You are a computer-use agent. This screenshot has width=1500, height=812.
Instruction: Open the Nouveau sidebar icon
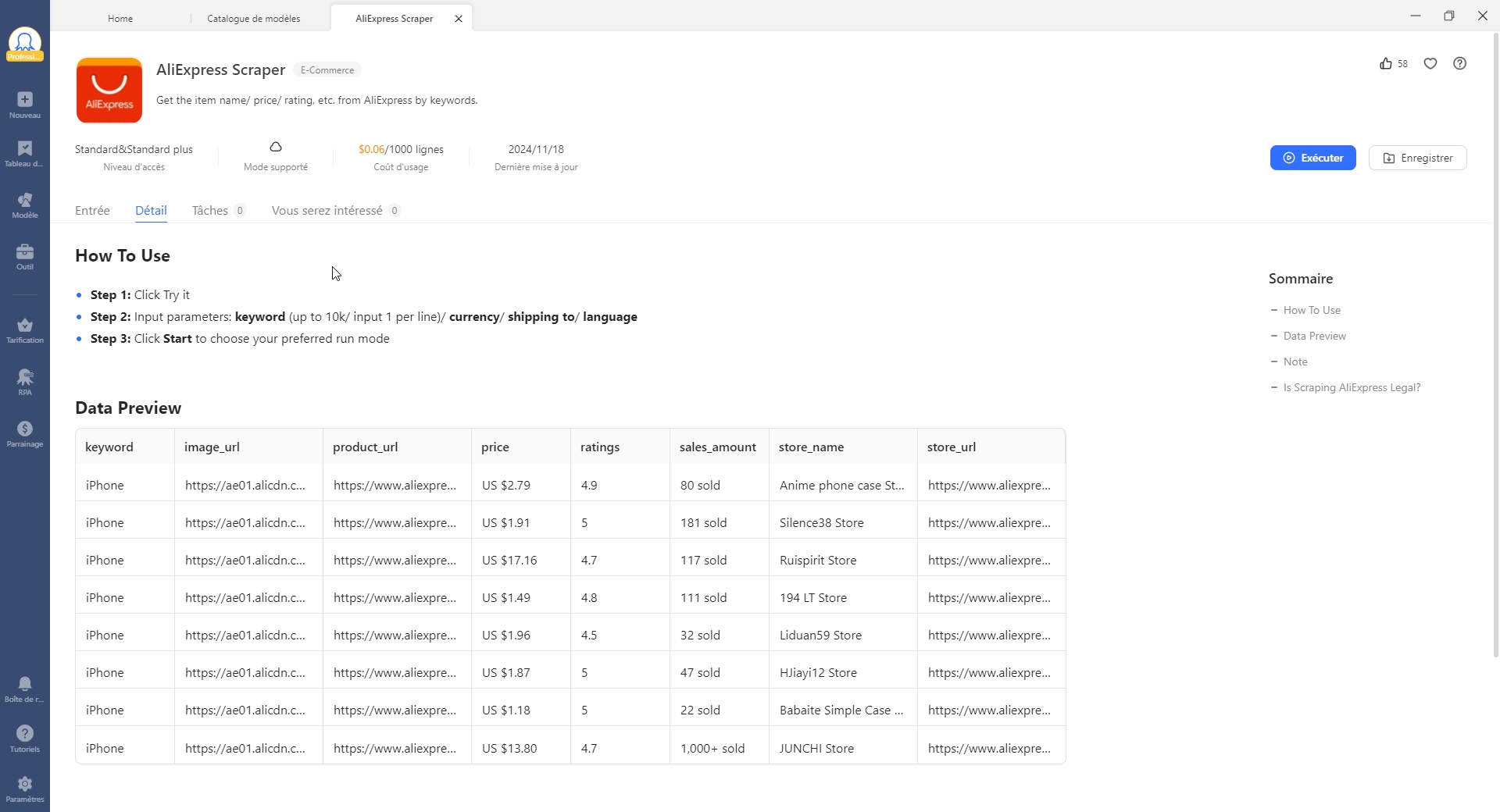[x=25, y=105]
